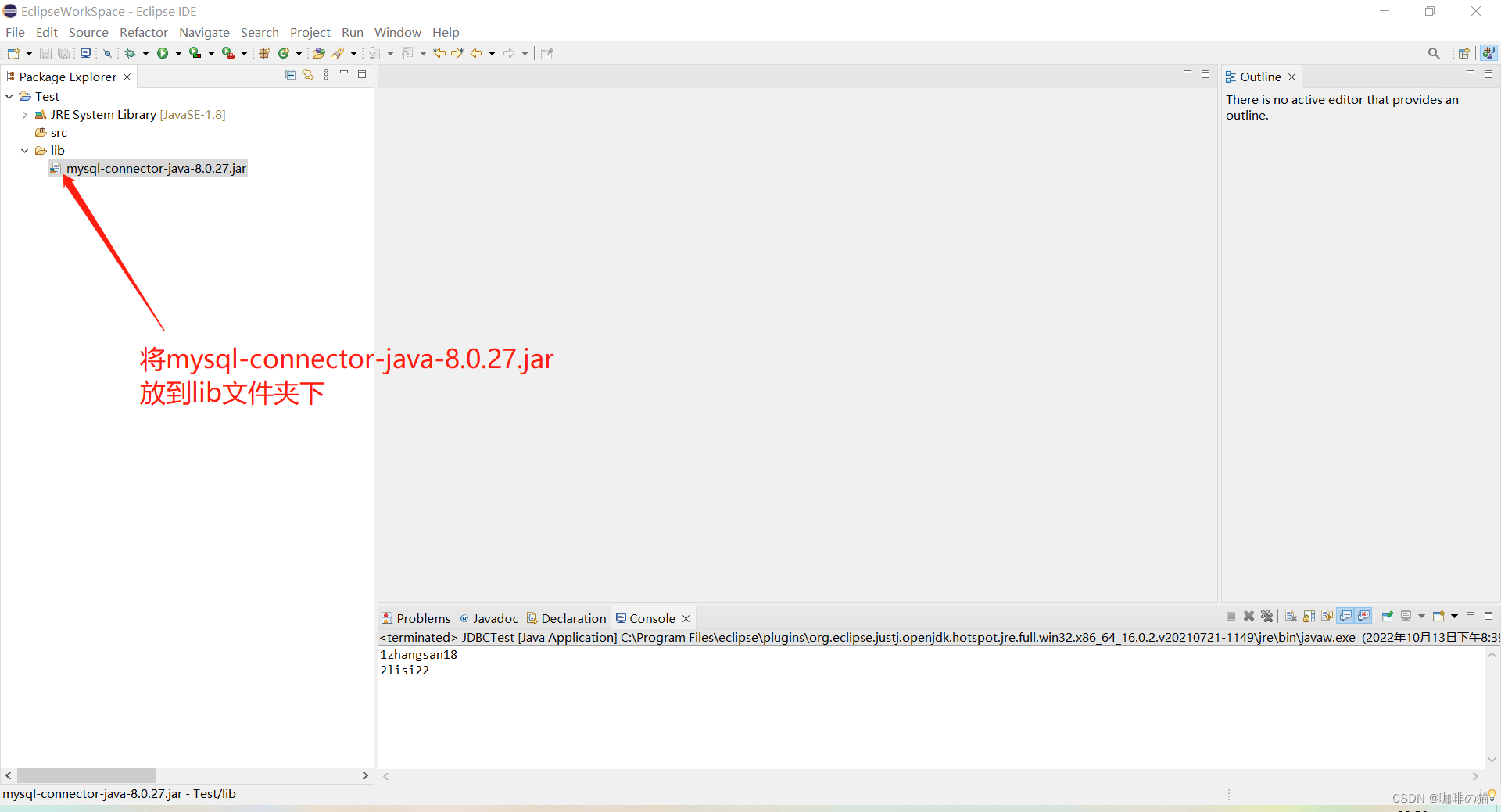
Task: Collapse all nodes in Package Explorer
Action: [290, 74]
